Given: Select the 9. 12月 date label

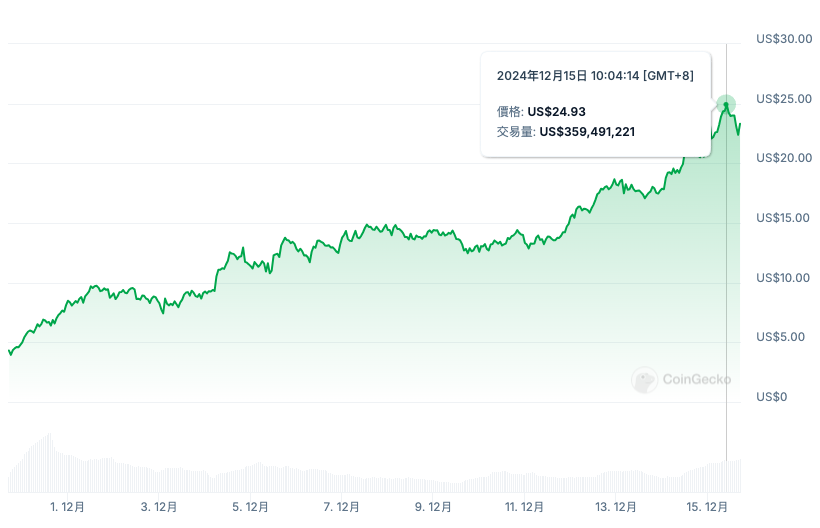Looking at the screenshot, I should (432, 507).
